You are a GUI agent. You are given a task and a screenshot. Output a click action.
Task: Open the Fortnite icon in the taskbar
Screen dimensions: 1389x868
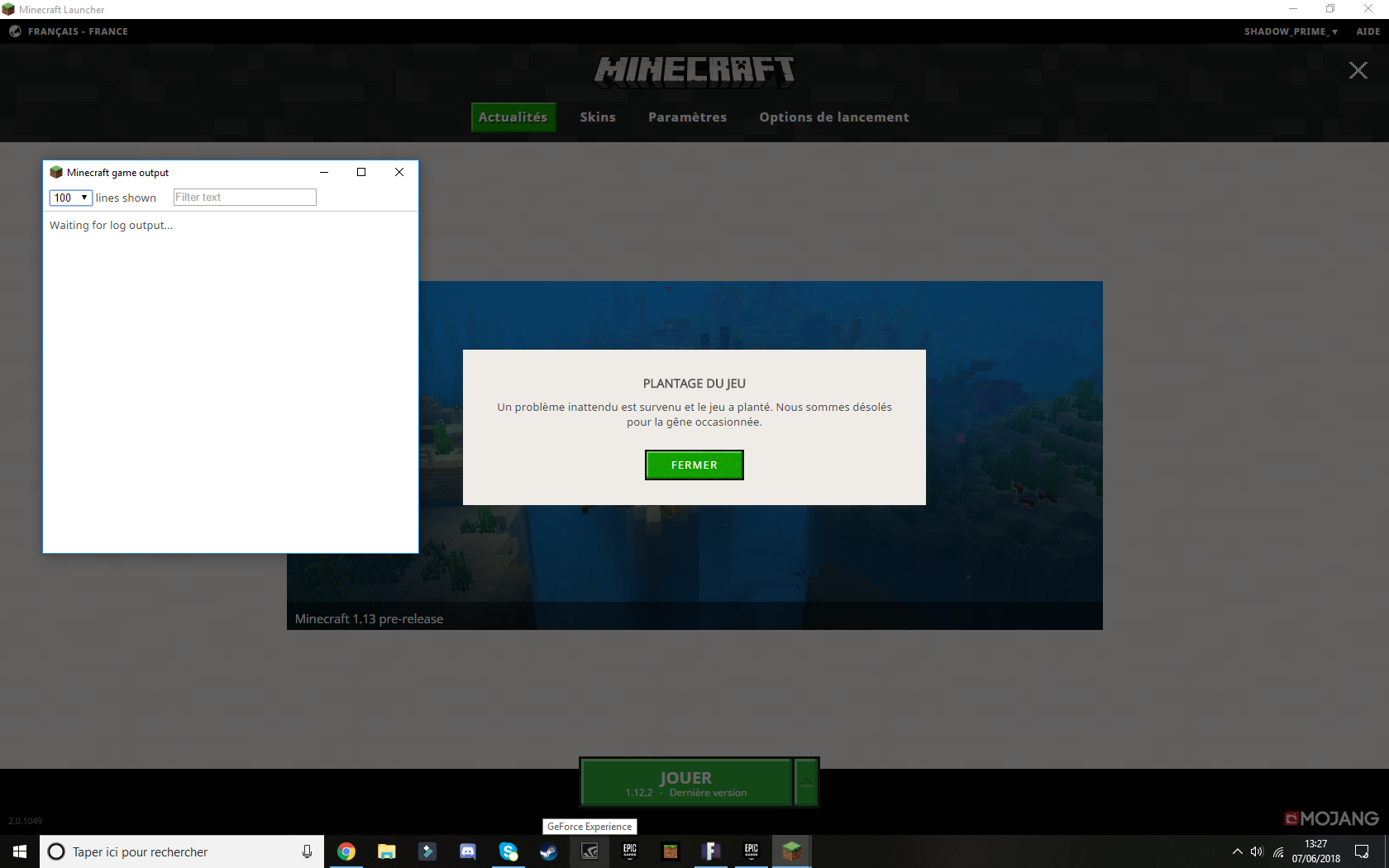[711, 851]
